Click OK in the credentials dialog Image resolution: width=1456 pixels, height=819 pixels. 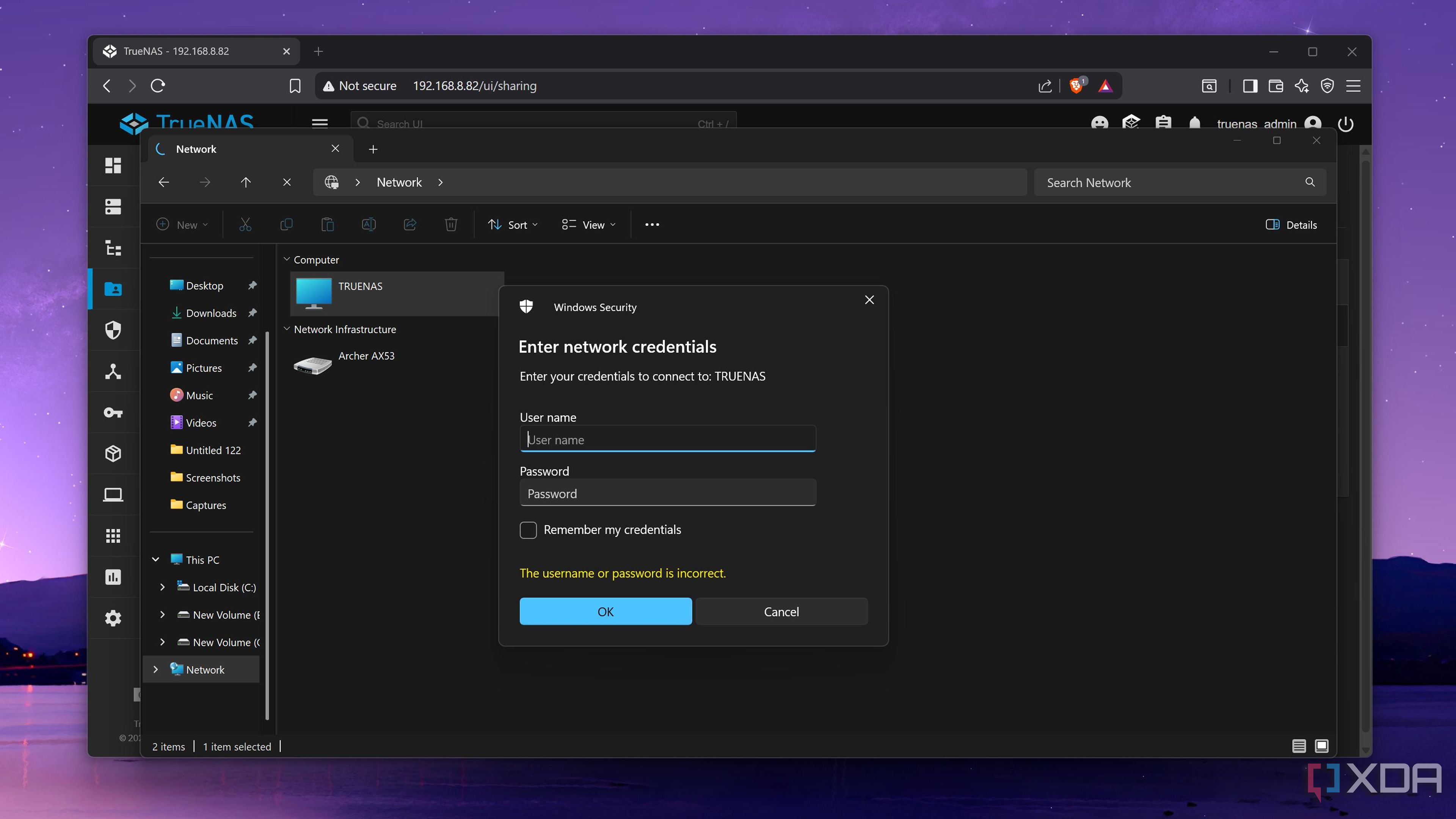(606, 611)
